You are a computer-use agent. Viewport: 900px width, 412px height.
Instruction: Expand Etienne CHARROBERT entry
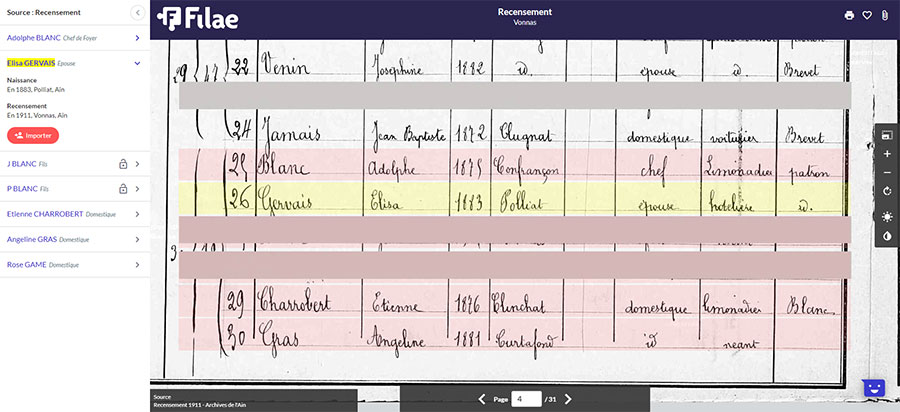(137, 214)
